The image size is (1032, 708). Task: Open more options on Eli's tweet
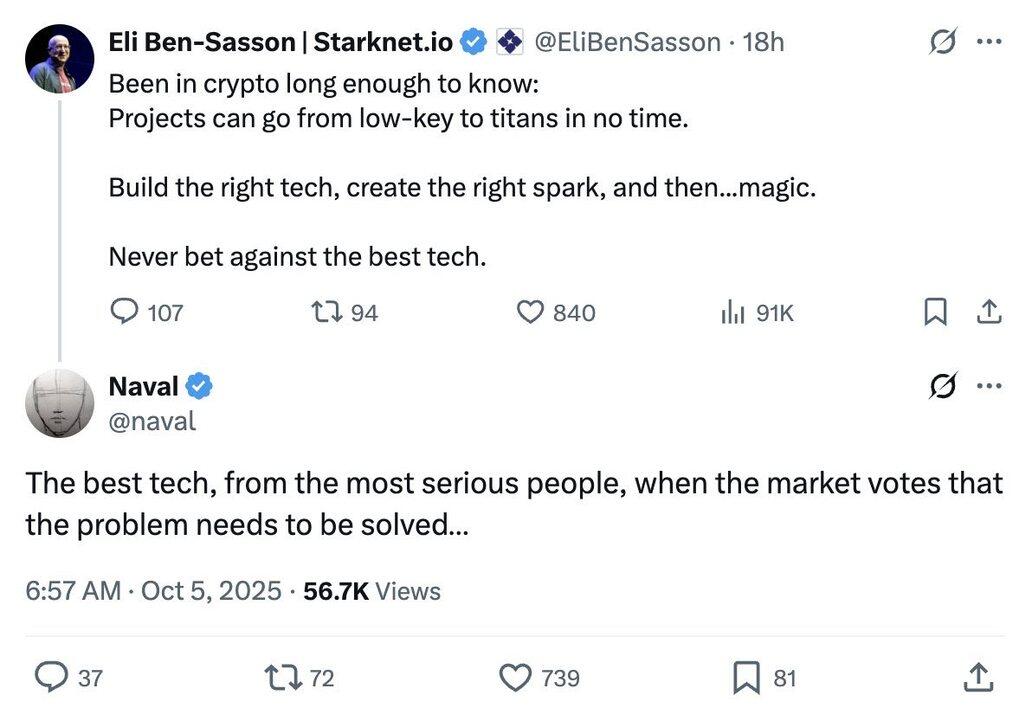pos(989,42)
